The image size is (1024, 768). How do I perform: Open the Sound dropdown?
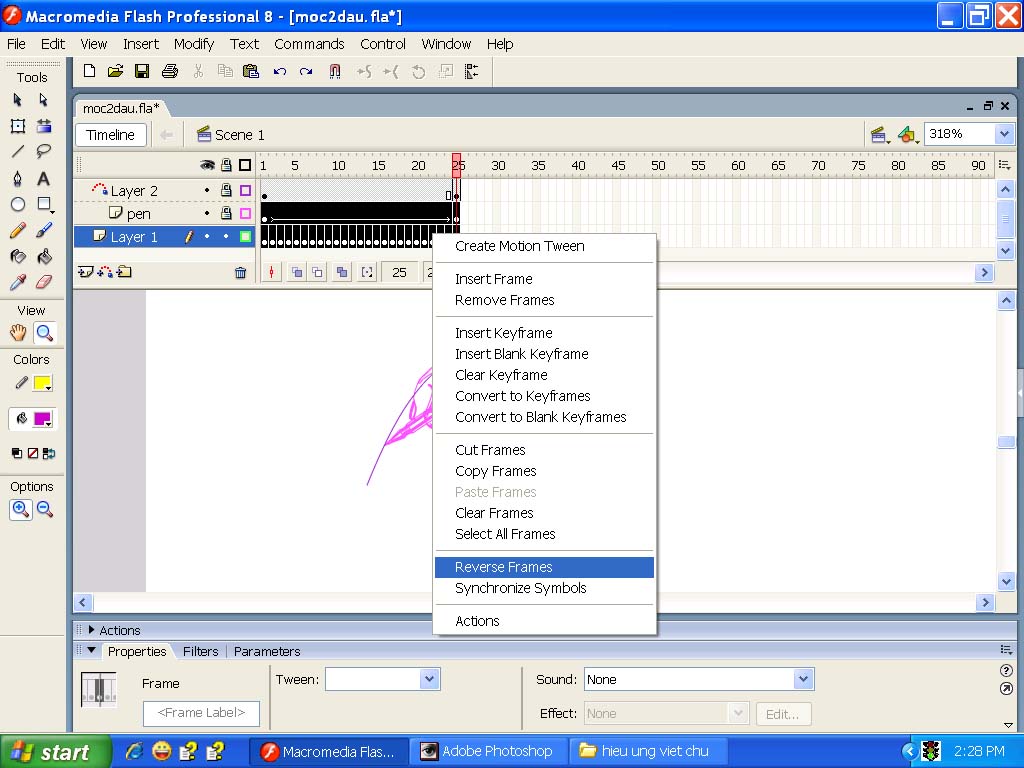[803, 679]
